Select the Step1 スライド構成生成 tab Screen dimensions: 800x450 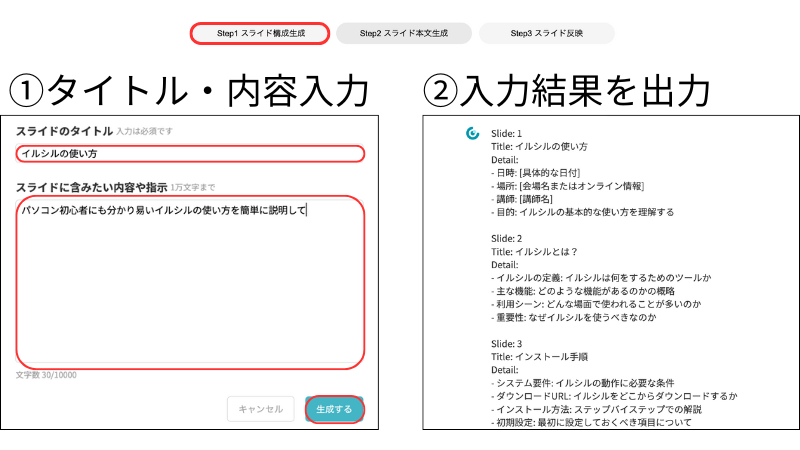(260, 34)
